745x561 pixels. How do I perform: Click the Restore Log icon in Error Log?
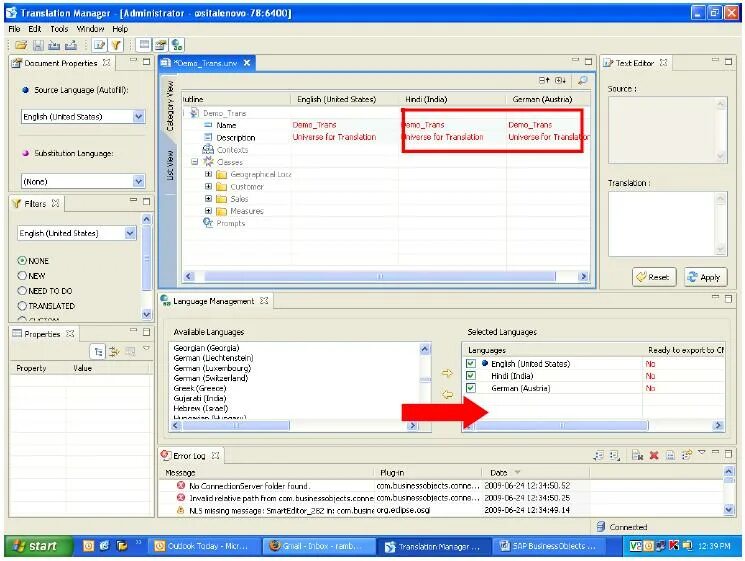[x=687, y=455]
